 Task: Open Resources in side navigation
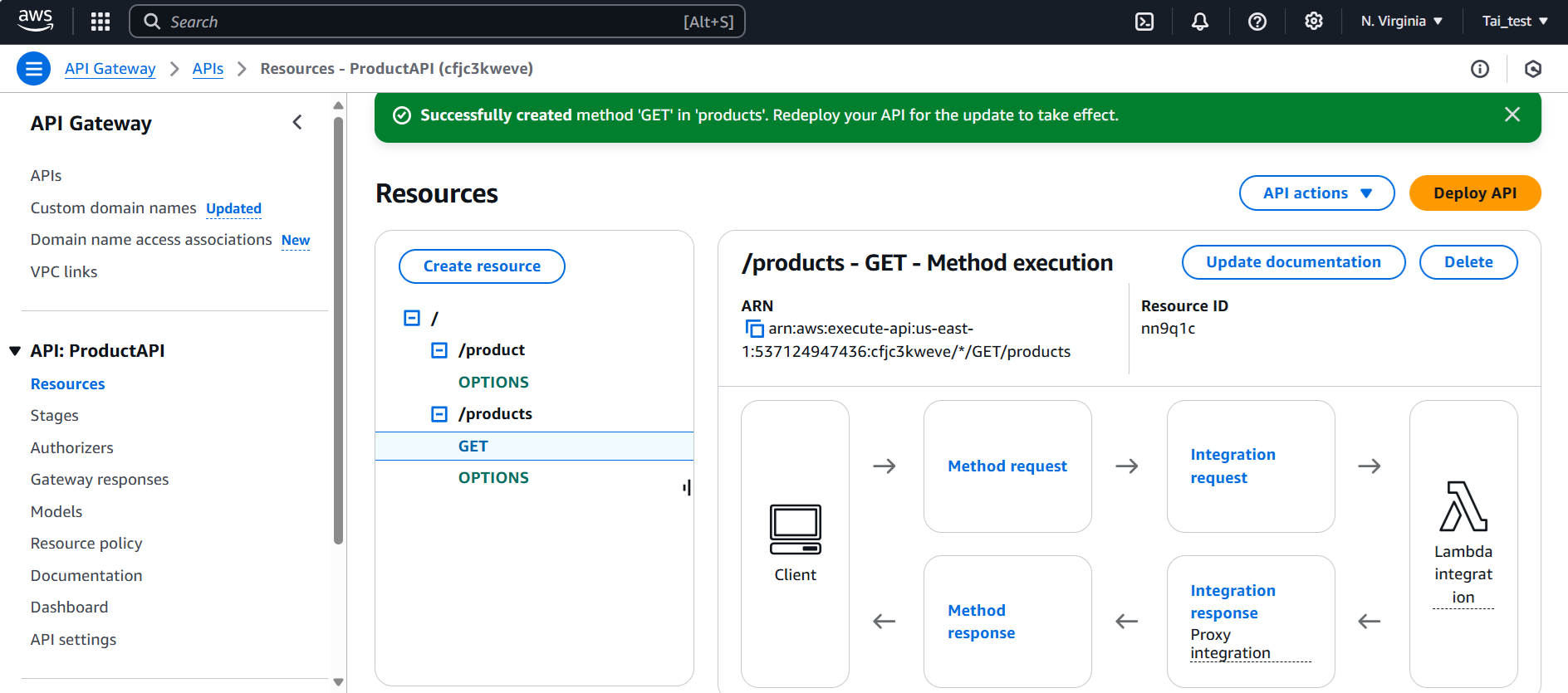click(x=68, y=384)
